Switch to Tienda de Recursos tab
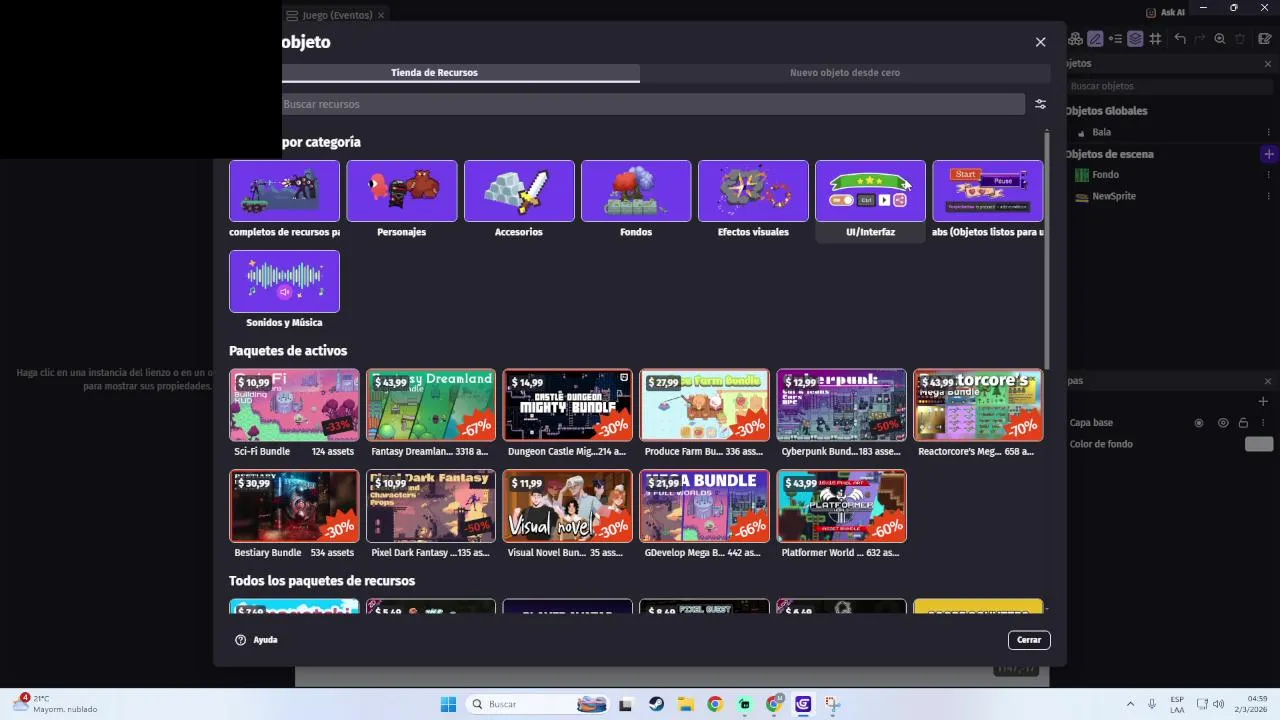 point(434,73)
